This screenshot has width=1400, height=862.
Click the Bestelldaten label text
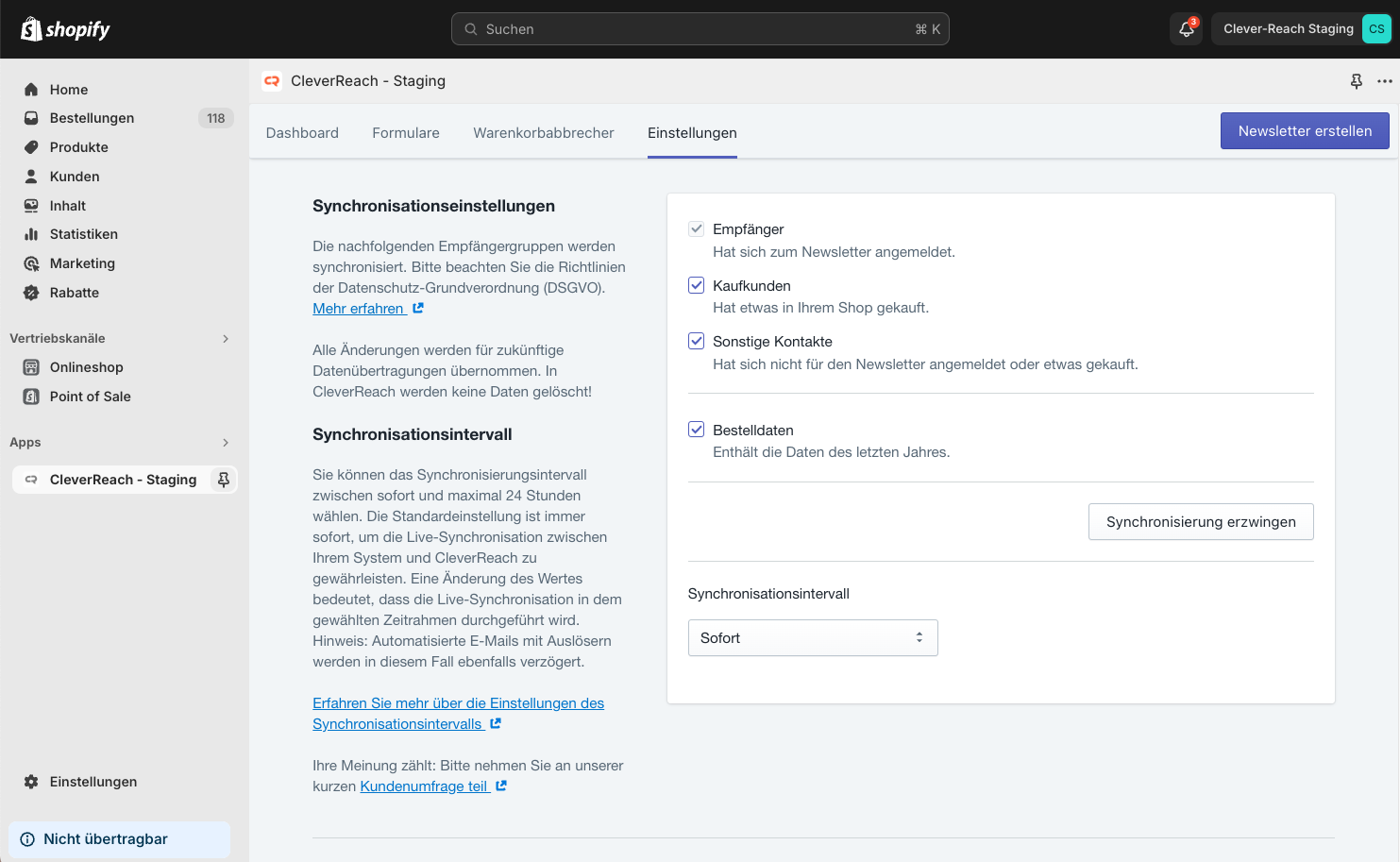753,431
